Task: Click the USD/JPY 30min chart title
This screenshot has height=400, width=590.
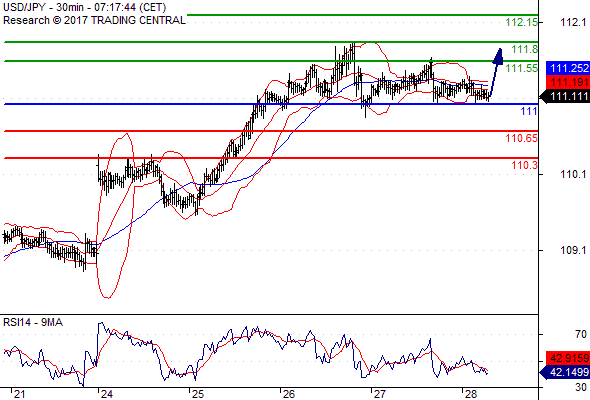Action: [x=84, y=7]
